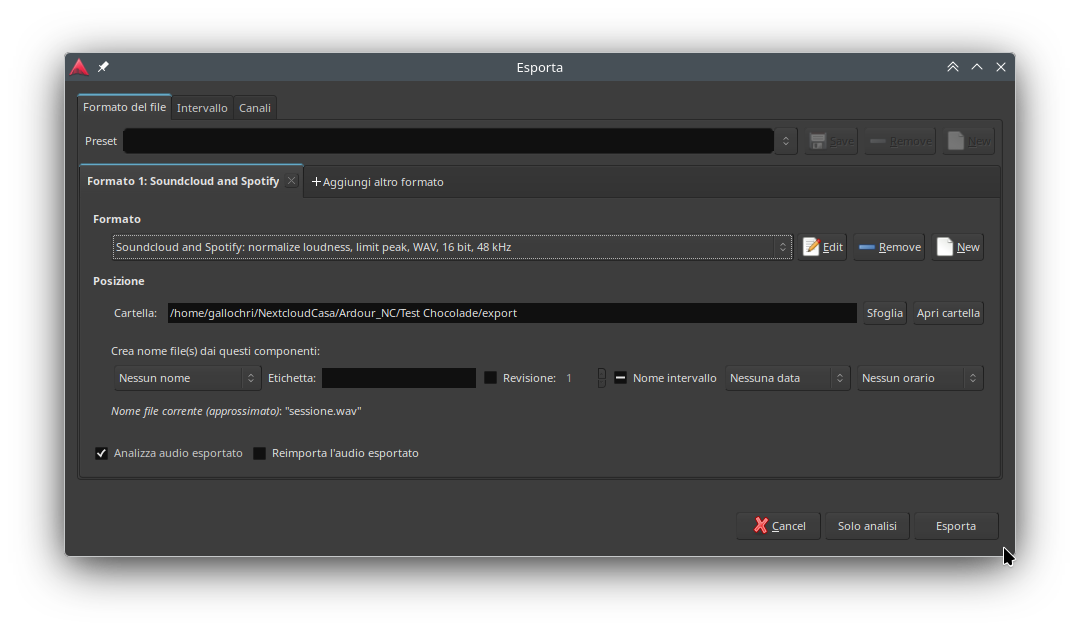The image size is (1080, 633).
Task: Uncheck Analizza audio esportato
Action: click(x=101, y=453)
